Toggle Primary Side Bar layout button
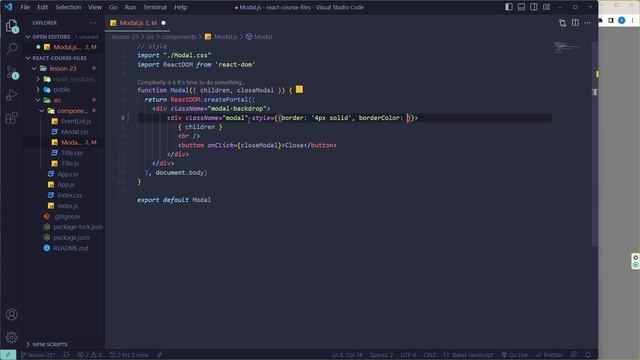 [x=509, y=7]
